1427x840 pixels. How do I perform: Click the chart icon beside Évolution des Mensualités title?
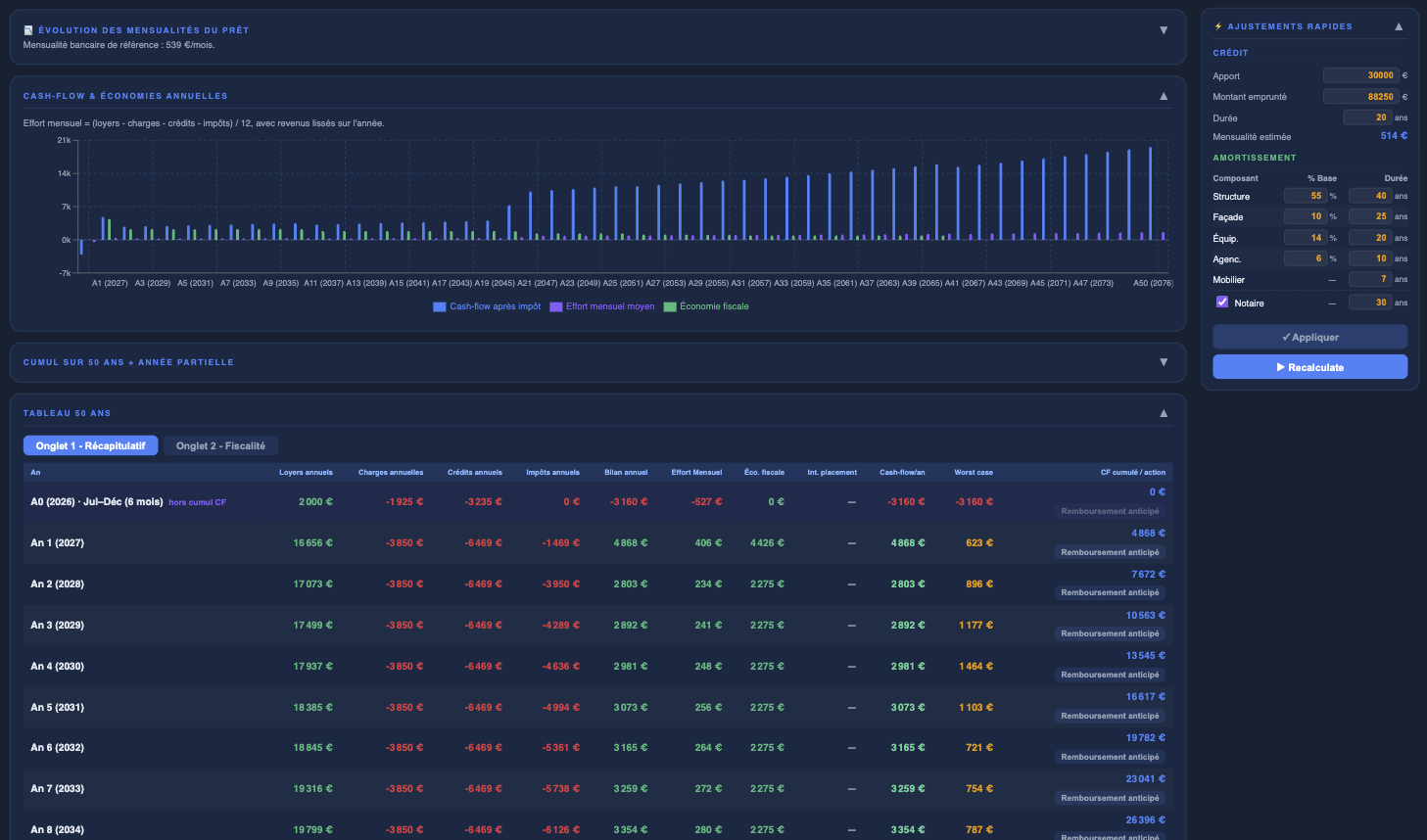coord(27,28)
